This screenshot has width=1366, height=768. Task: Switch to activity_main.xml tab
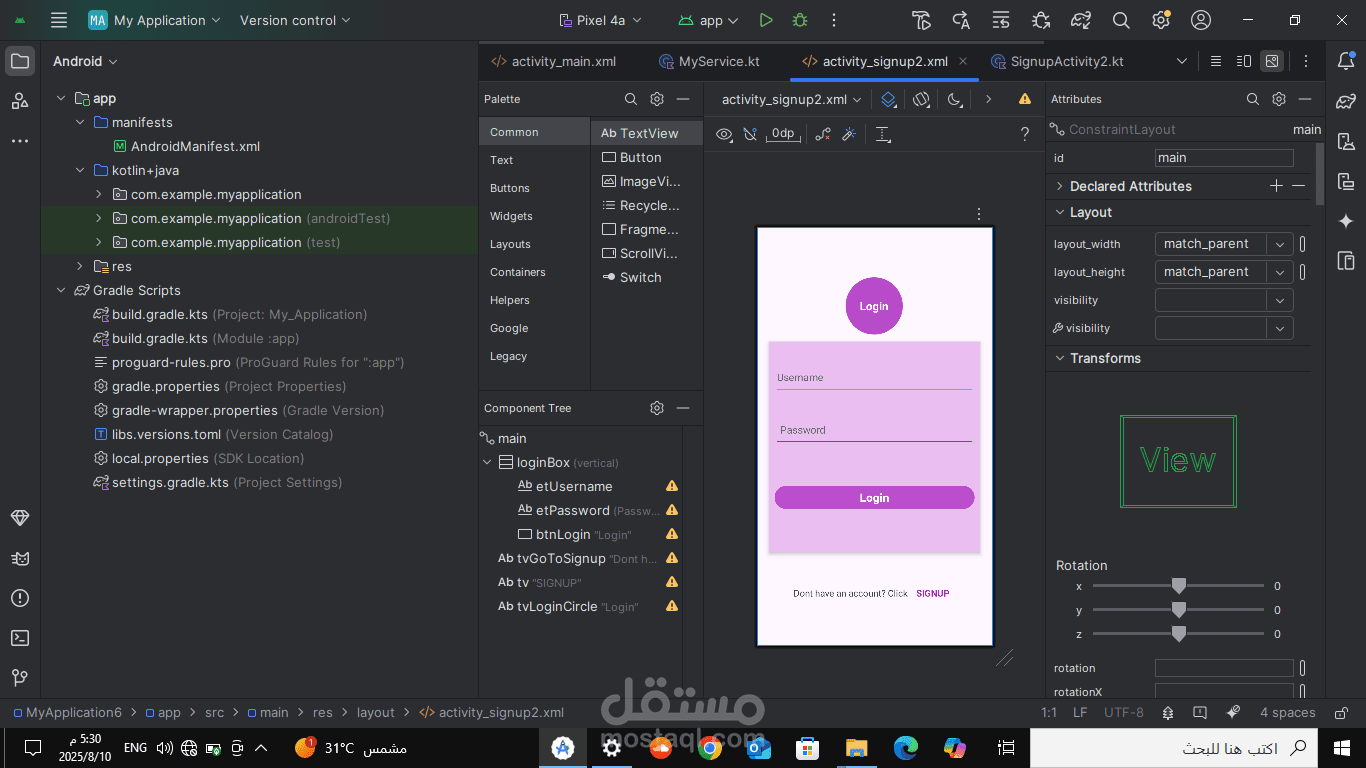tap(553, 61)
